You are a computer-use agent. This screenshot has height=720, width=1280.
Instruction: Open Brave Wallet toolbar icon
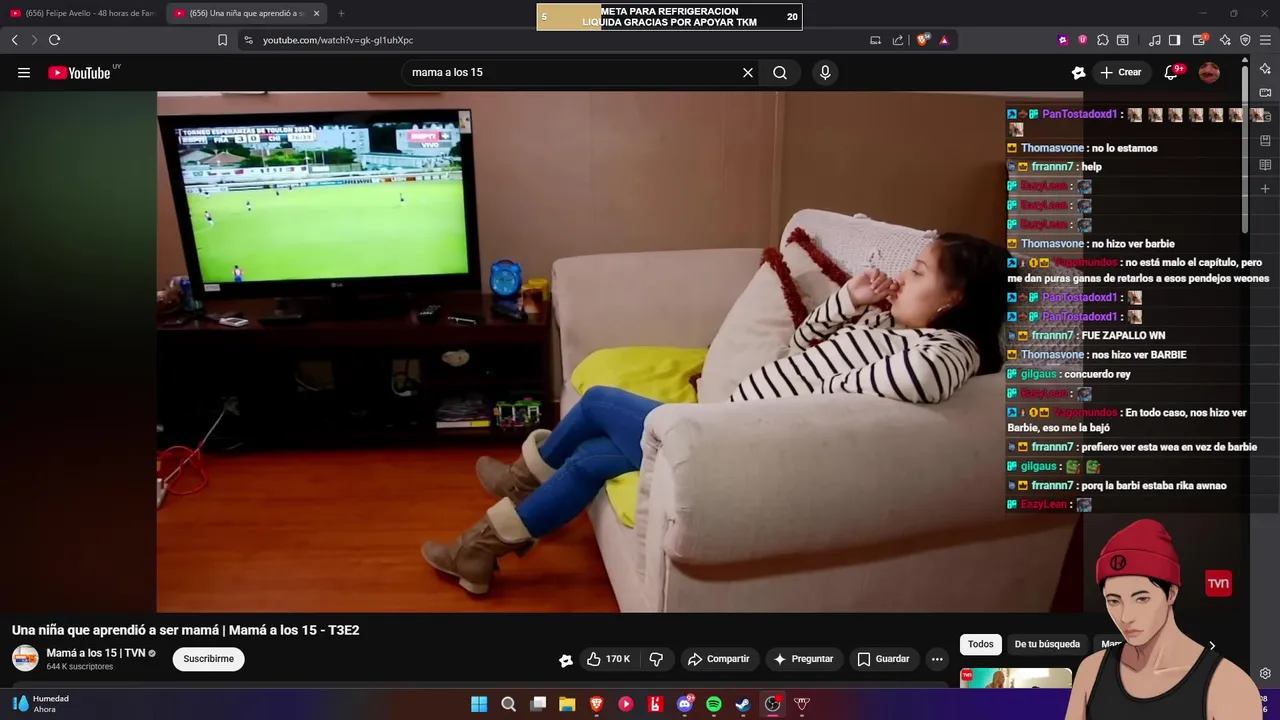(1200, 40)
